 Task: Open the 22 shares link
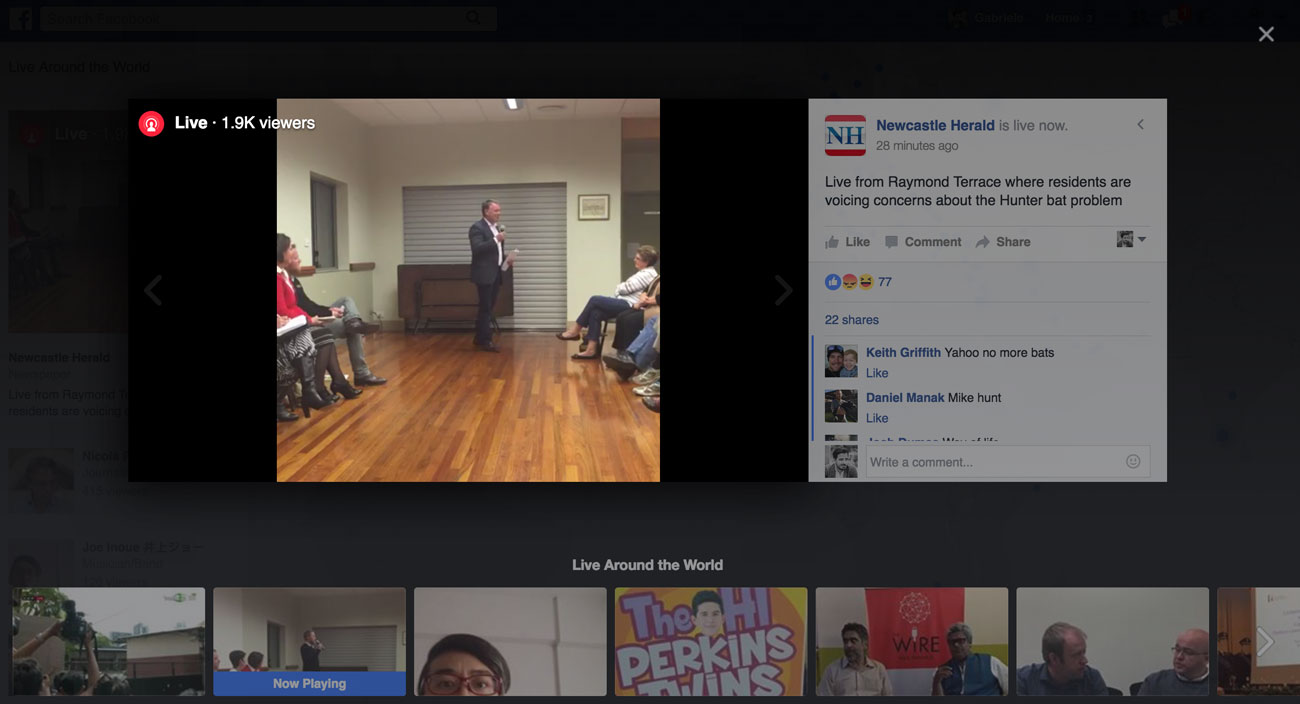point(851,320)
